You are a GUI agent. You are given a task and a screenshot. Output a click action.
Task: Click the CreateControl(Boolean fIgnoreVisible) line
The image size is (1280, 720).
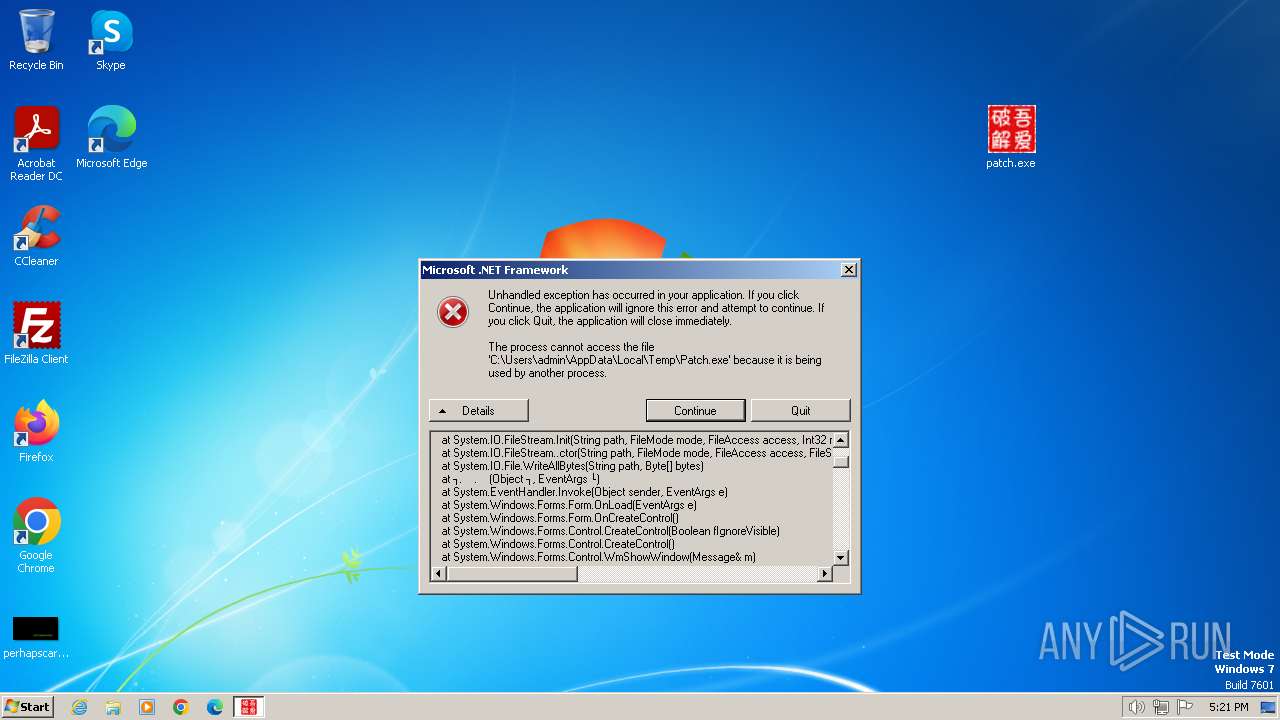pyautogui.click(x=610, y=531)
